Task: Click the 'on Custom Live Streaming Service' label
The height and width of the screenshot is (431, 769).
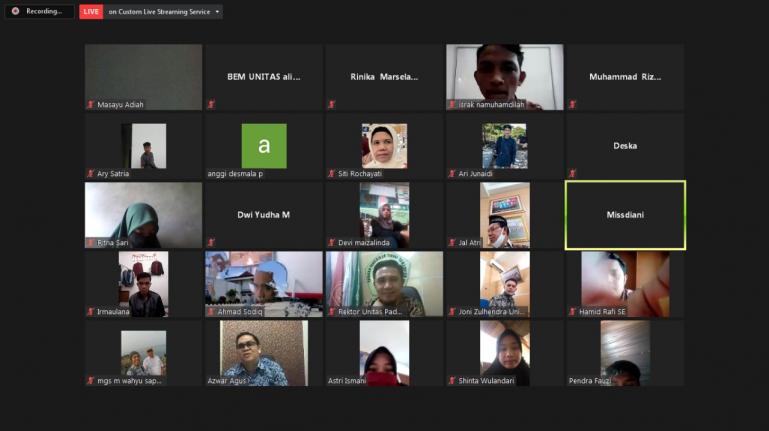Action: [x=159, y=12]
